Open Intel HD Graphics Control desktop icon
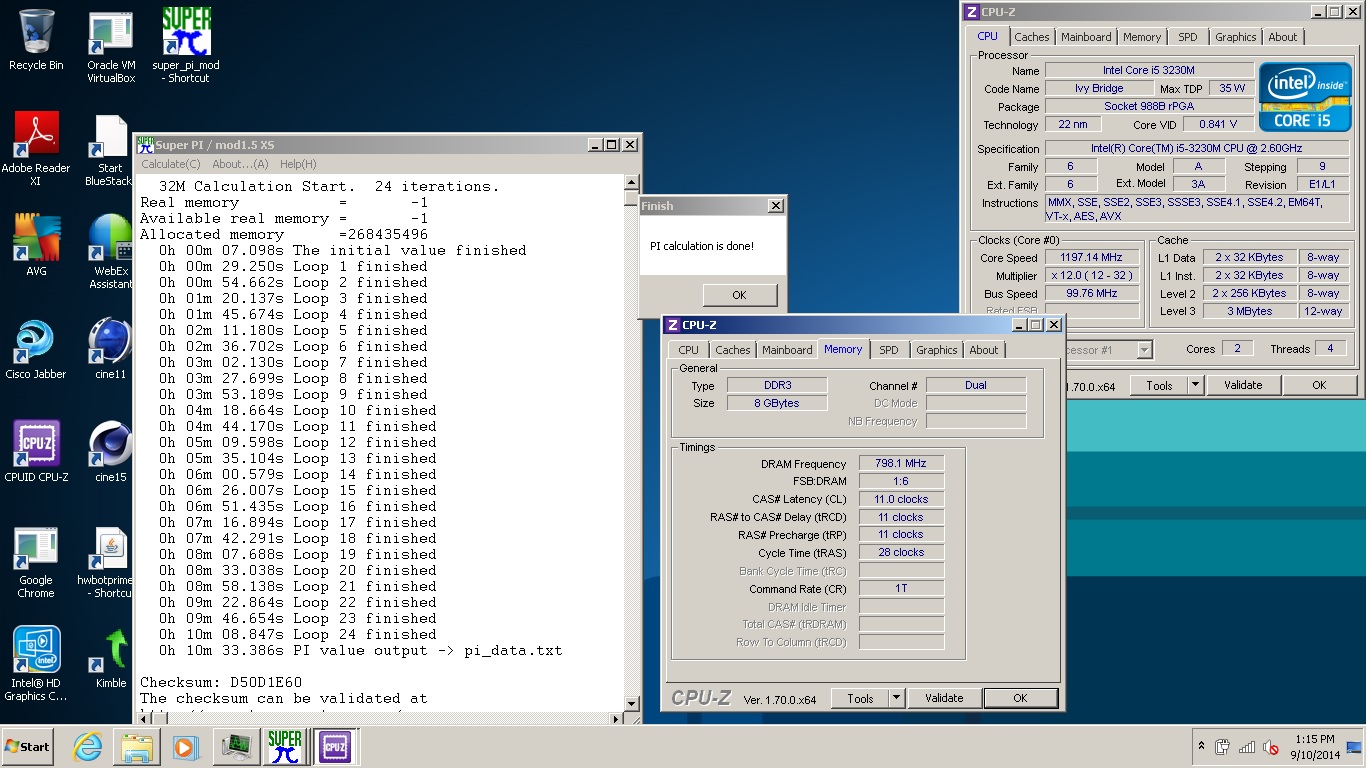 coord(36,664)
